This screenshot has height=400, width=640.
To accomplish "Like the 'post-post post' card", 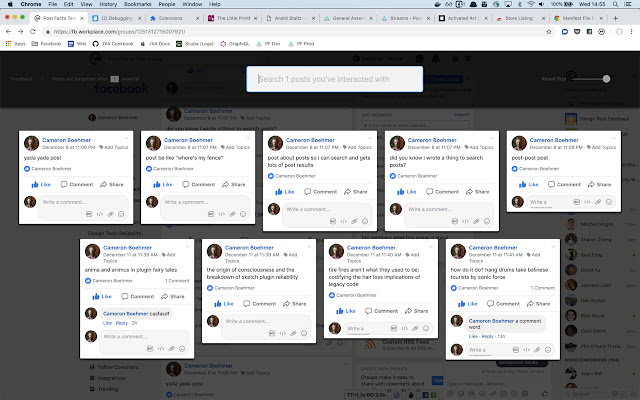I will [x=529, y=184].
